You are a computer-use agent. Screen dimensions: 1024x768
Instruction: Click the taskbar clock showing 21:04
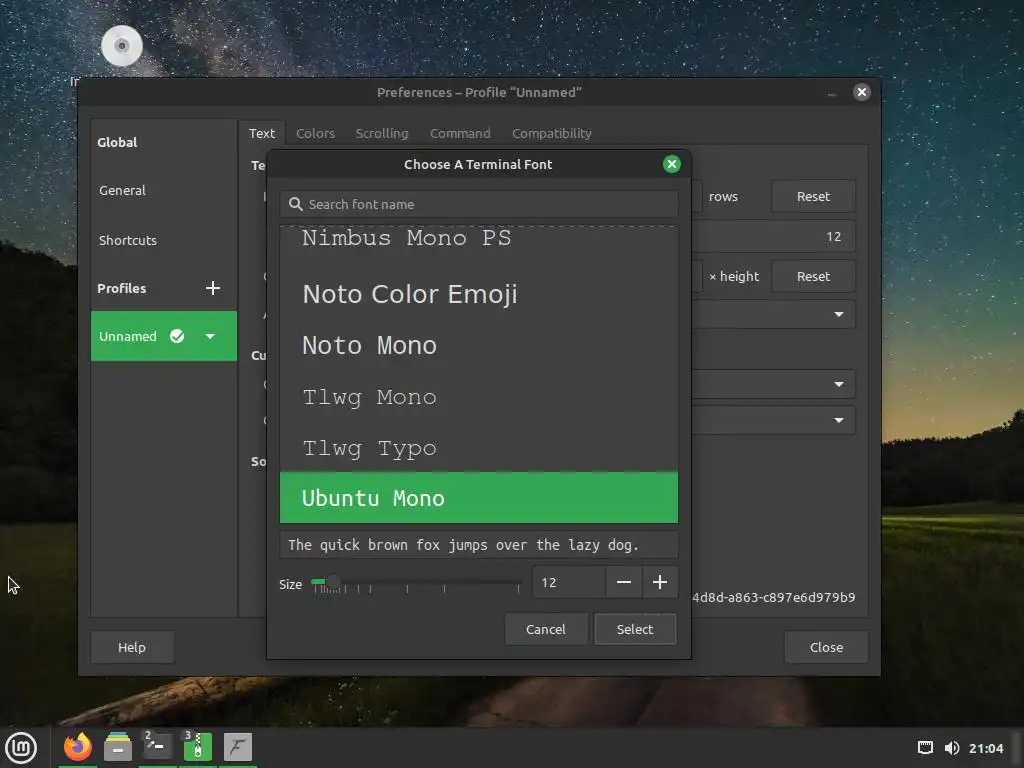pos(985,748)
